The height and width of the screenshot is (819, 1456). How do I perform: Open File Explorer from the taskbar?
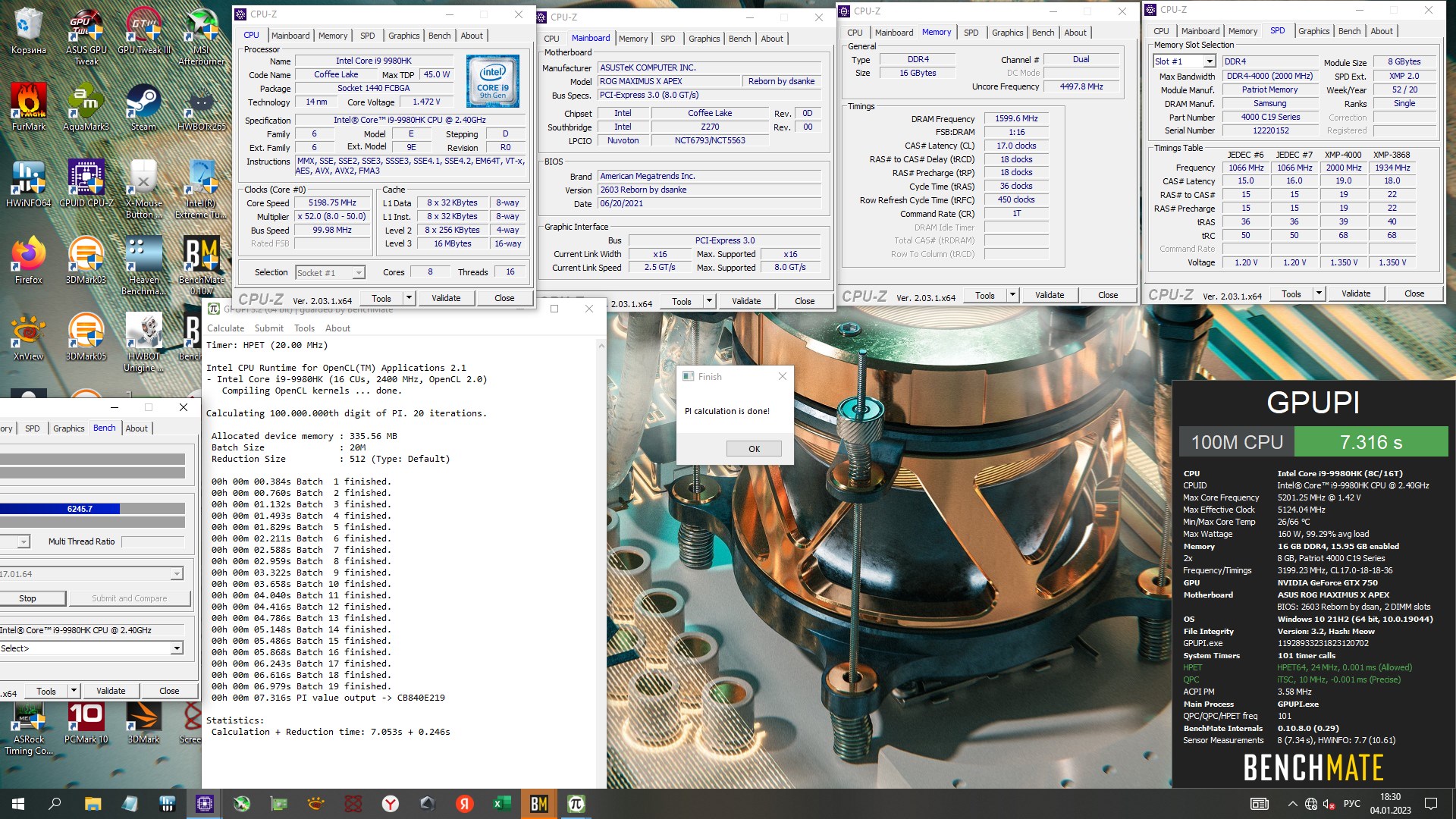(93, 804)
